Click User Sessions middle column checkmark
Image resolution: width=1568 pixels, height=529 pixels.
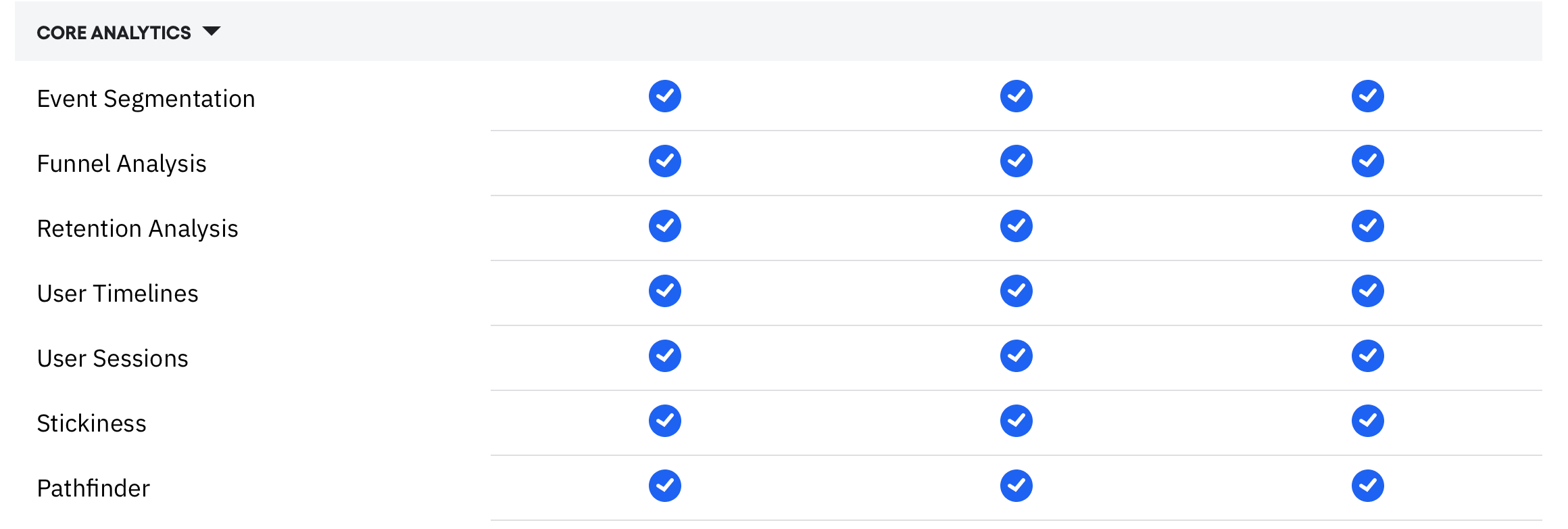coord(1016,356)
